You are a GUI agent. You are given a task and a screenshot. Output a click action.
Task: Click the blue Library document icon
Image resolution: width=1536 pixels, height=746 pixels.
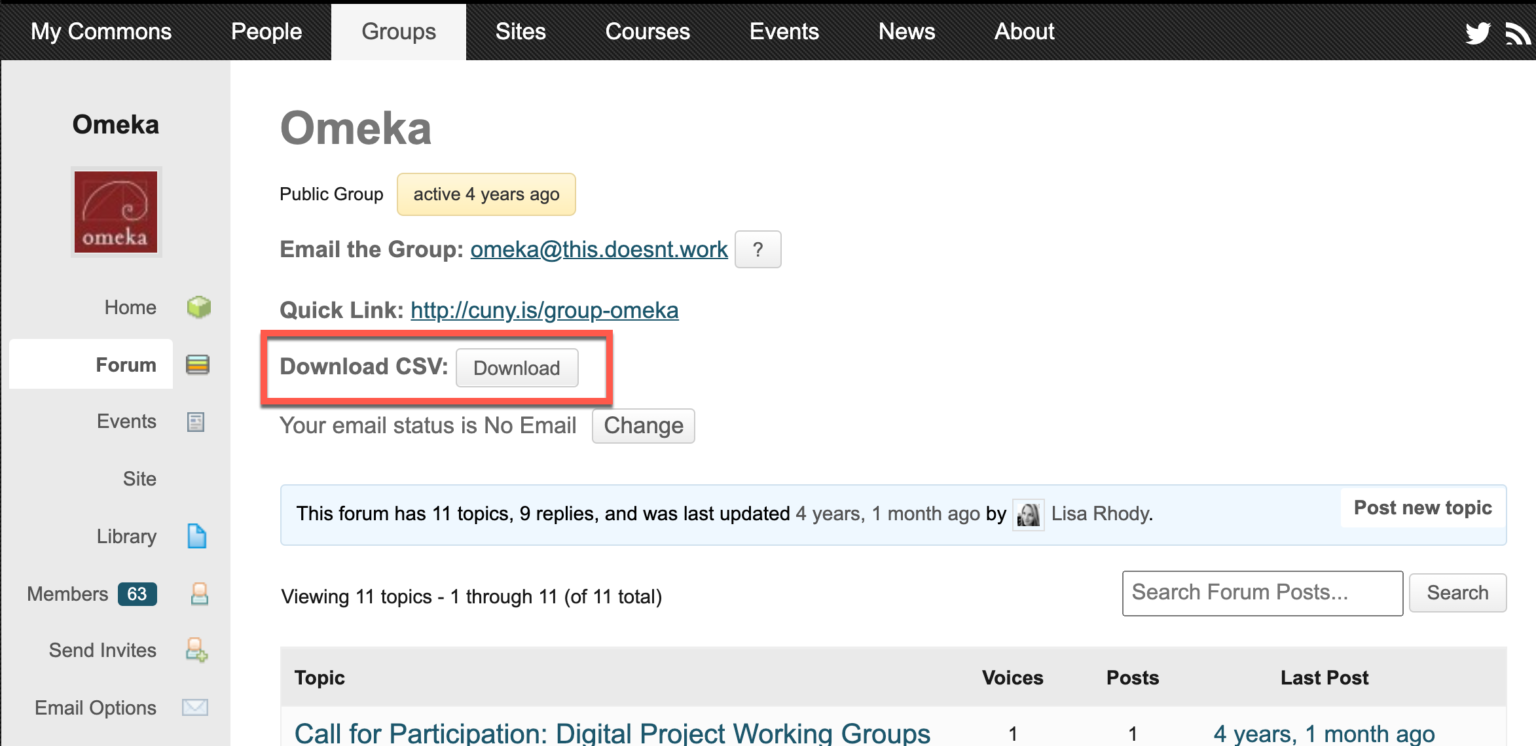197,536
